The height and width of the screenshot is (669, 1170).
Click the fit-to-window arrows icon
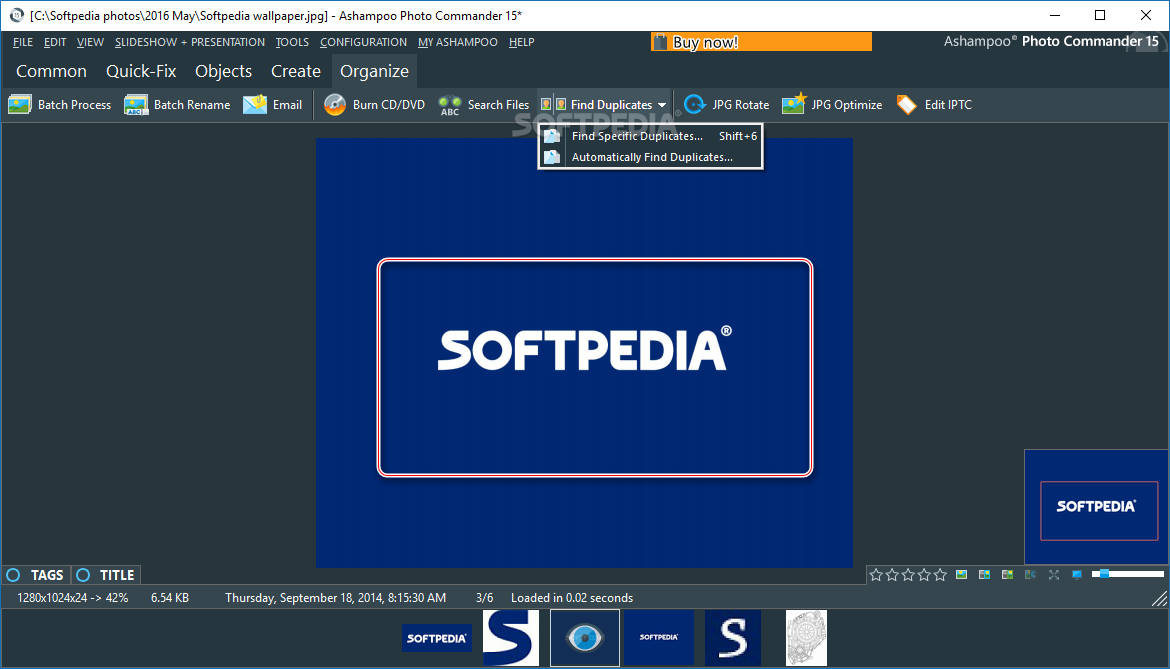[x=1054, y=574]
